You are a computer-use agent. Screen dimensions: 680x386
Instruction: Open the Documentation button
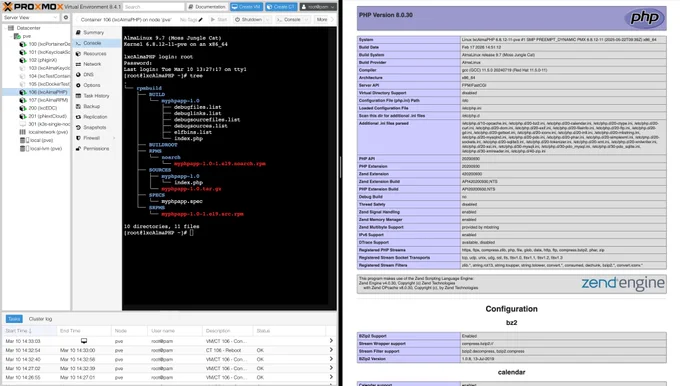[x=207, y=7]
